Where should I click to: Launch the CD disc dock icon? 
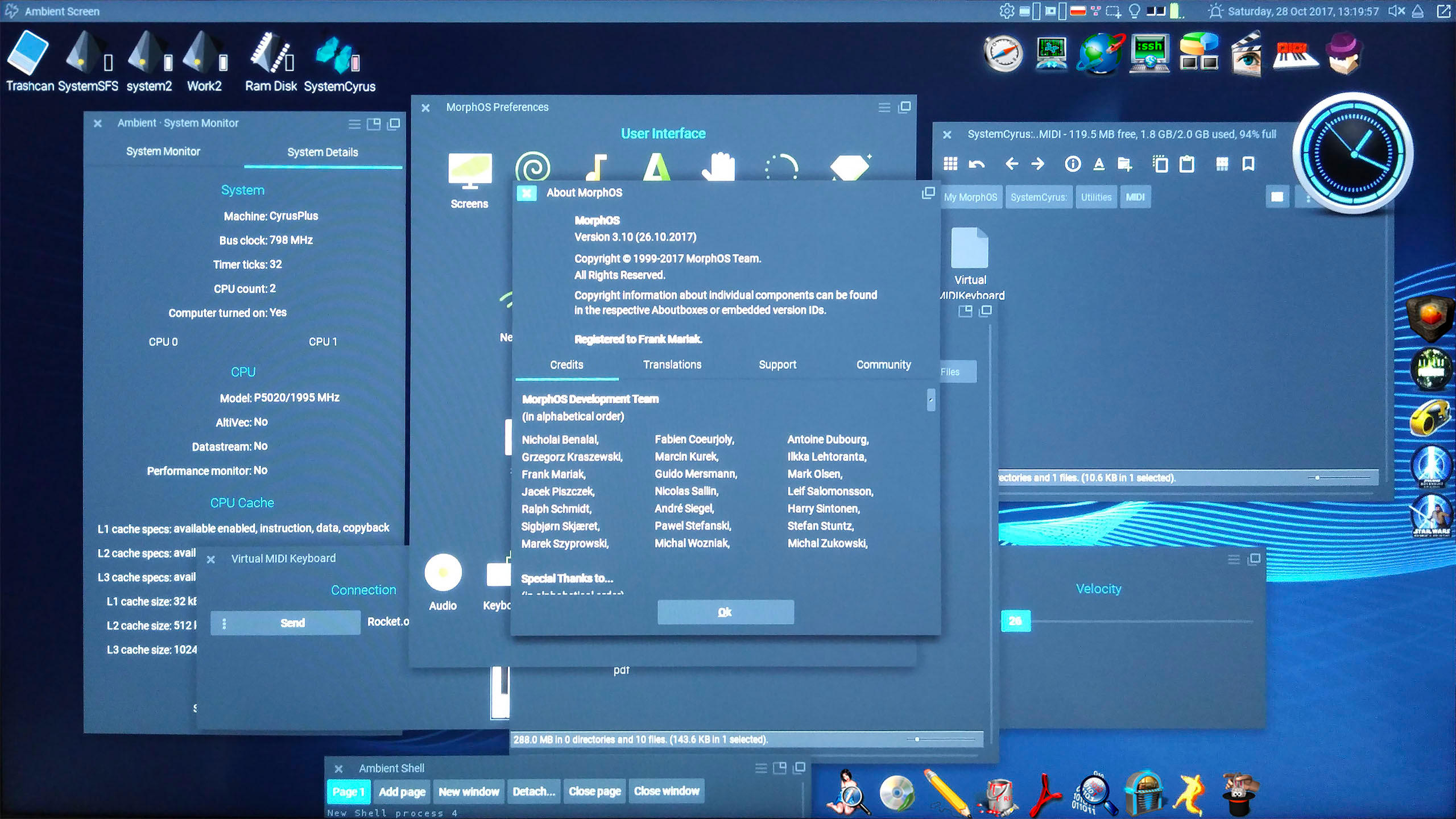[897, 794]
